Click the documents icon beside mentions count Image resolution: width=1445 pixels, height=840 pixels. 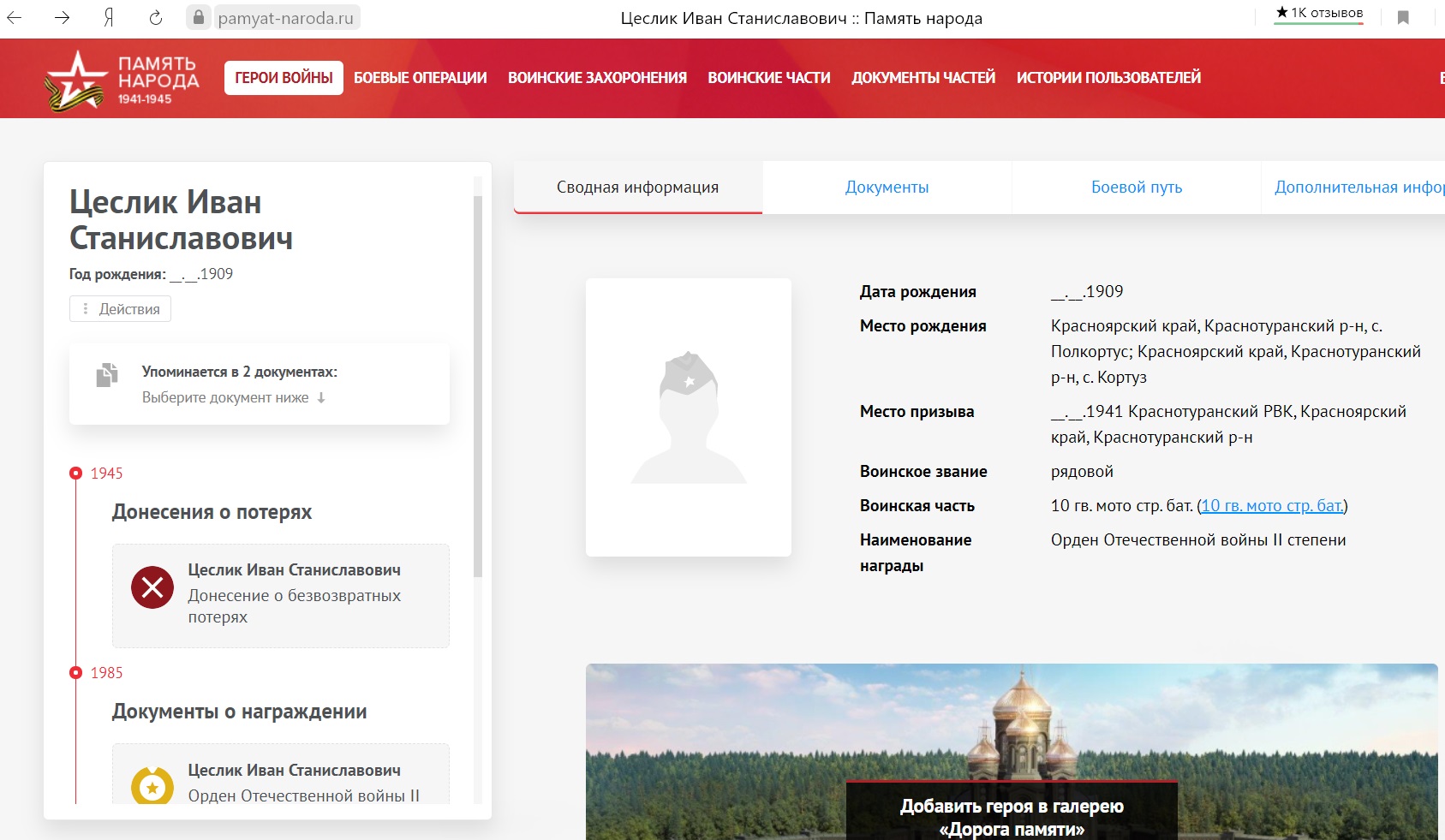point(107,375)
